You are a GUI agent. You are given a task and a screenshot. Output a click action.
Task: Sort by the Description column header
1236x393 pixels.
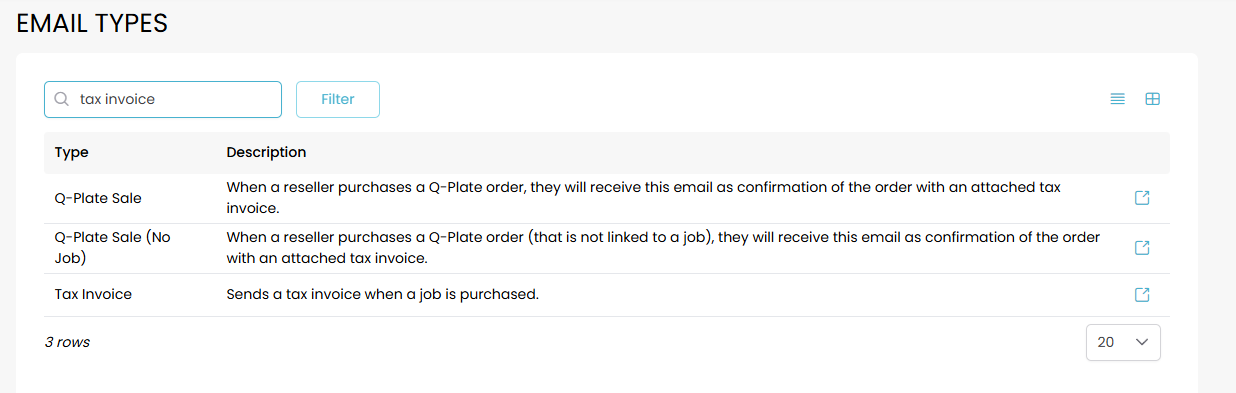266,152
